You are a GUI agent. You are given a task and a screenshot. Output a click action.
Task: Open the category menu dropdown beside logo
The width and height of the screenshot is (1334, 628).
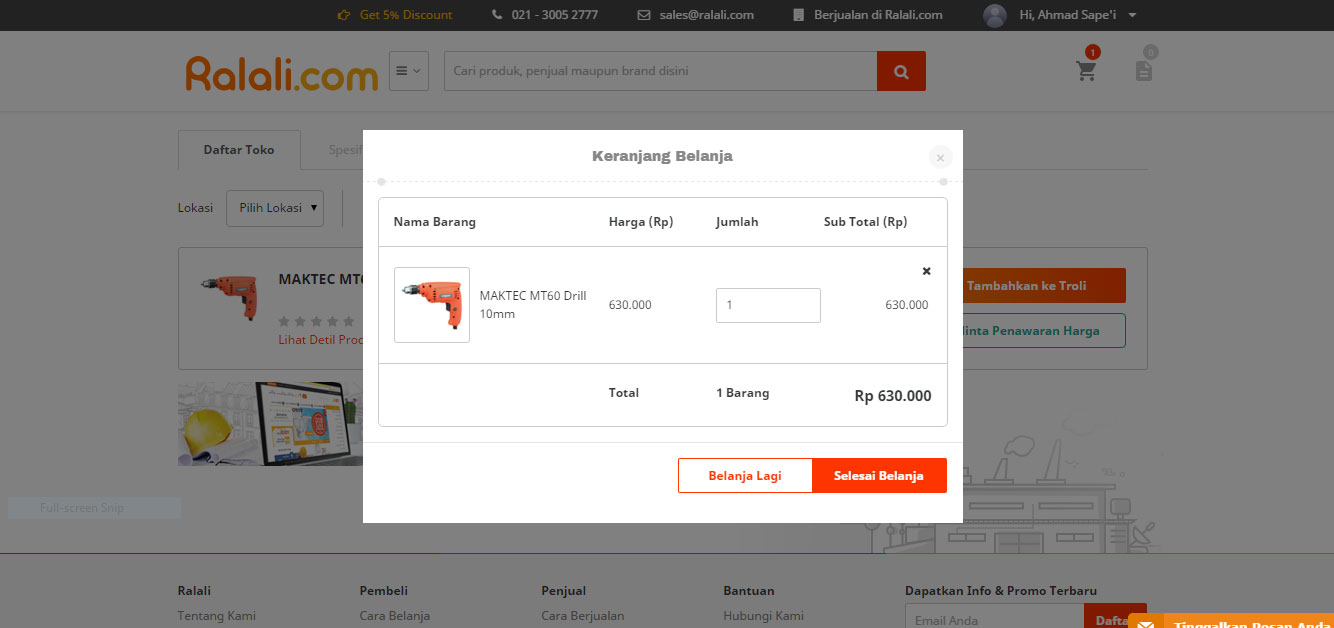pos(408,71)
